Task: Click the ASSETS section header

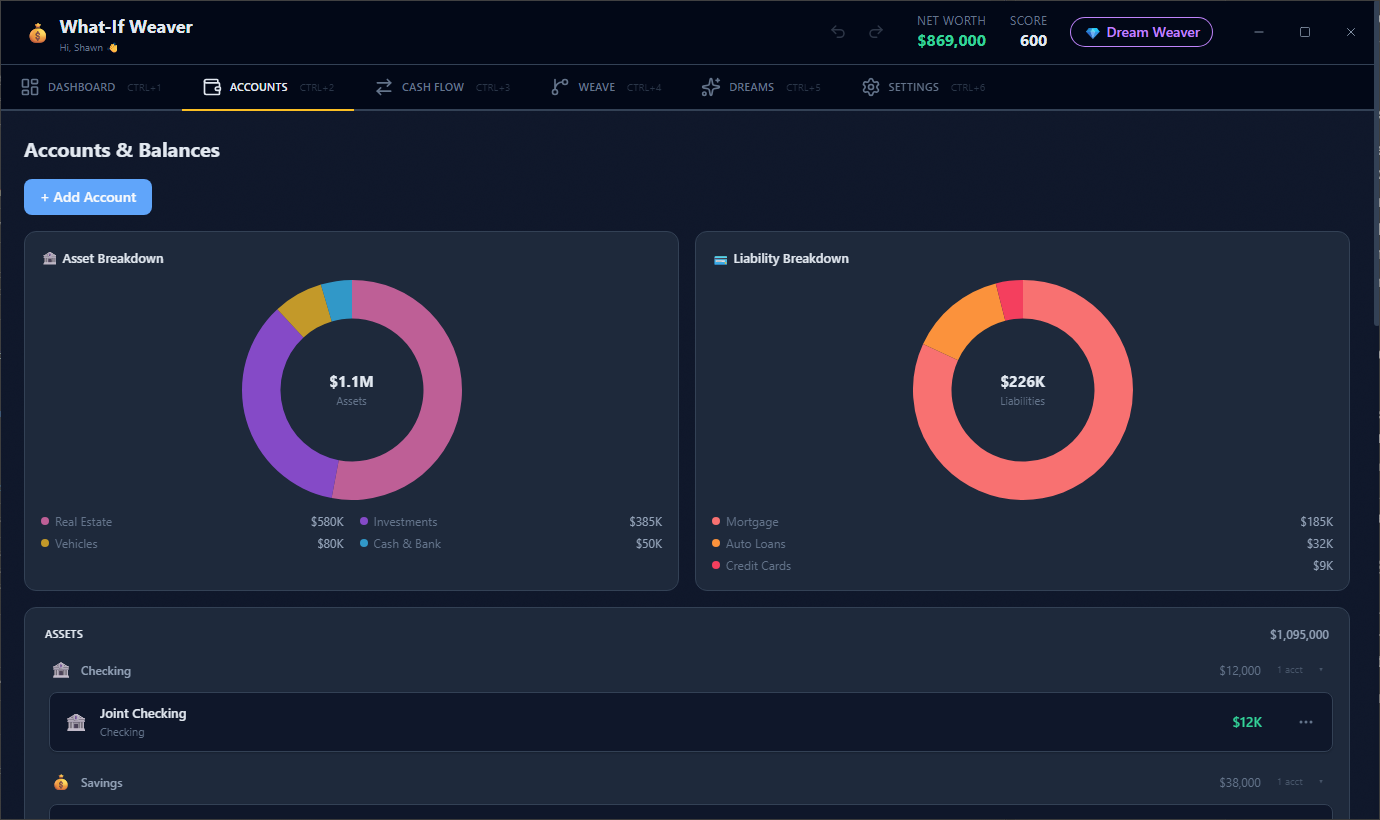Action: (x=64, y=634)
